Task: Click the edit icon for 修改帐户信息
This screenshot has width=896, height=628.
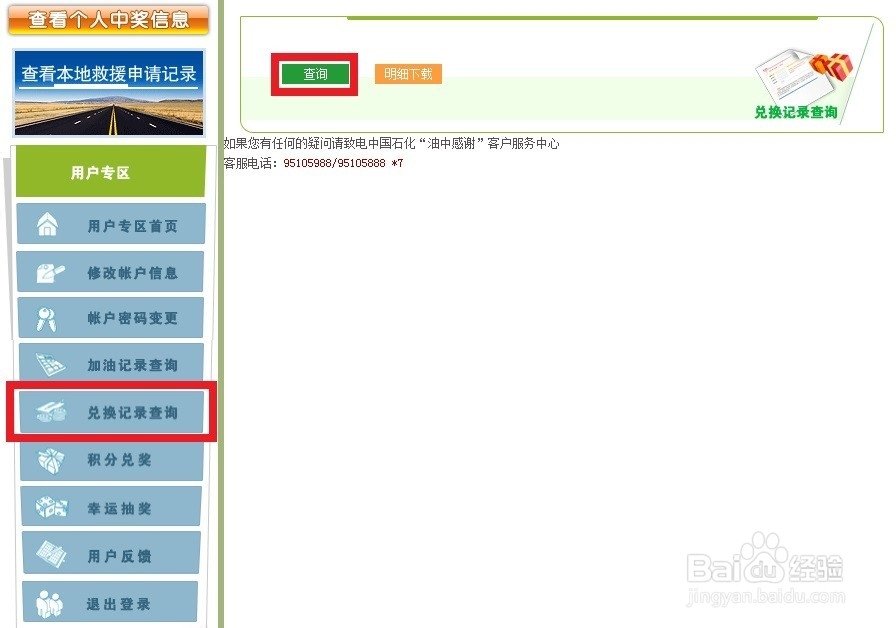Action: click(50, 273)
